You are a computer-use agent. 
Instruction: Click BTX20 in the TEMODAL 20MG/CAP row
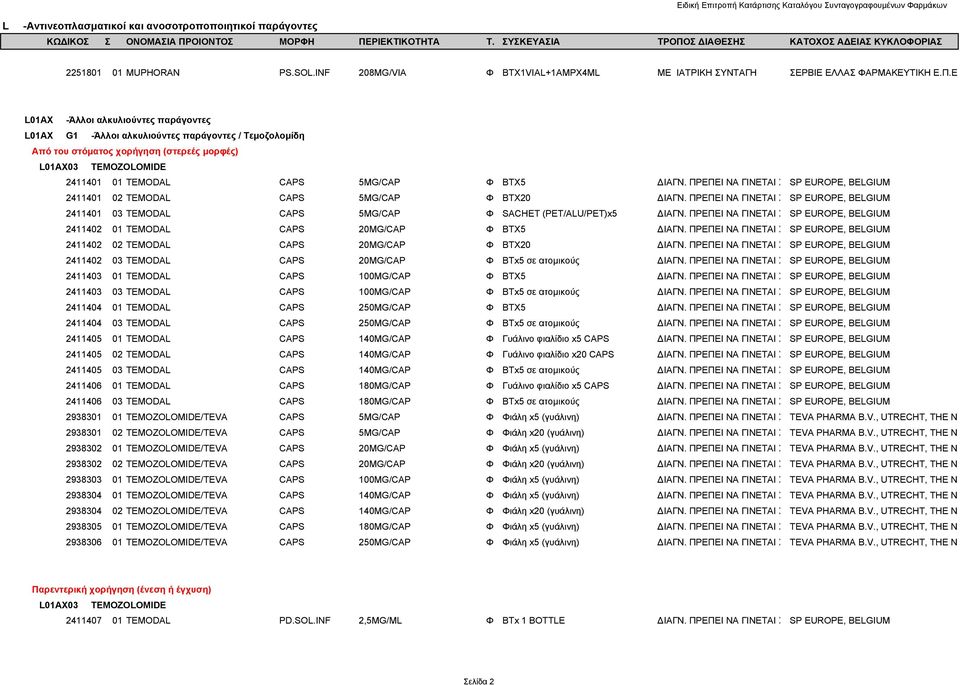click(516, 245)
